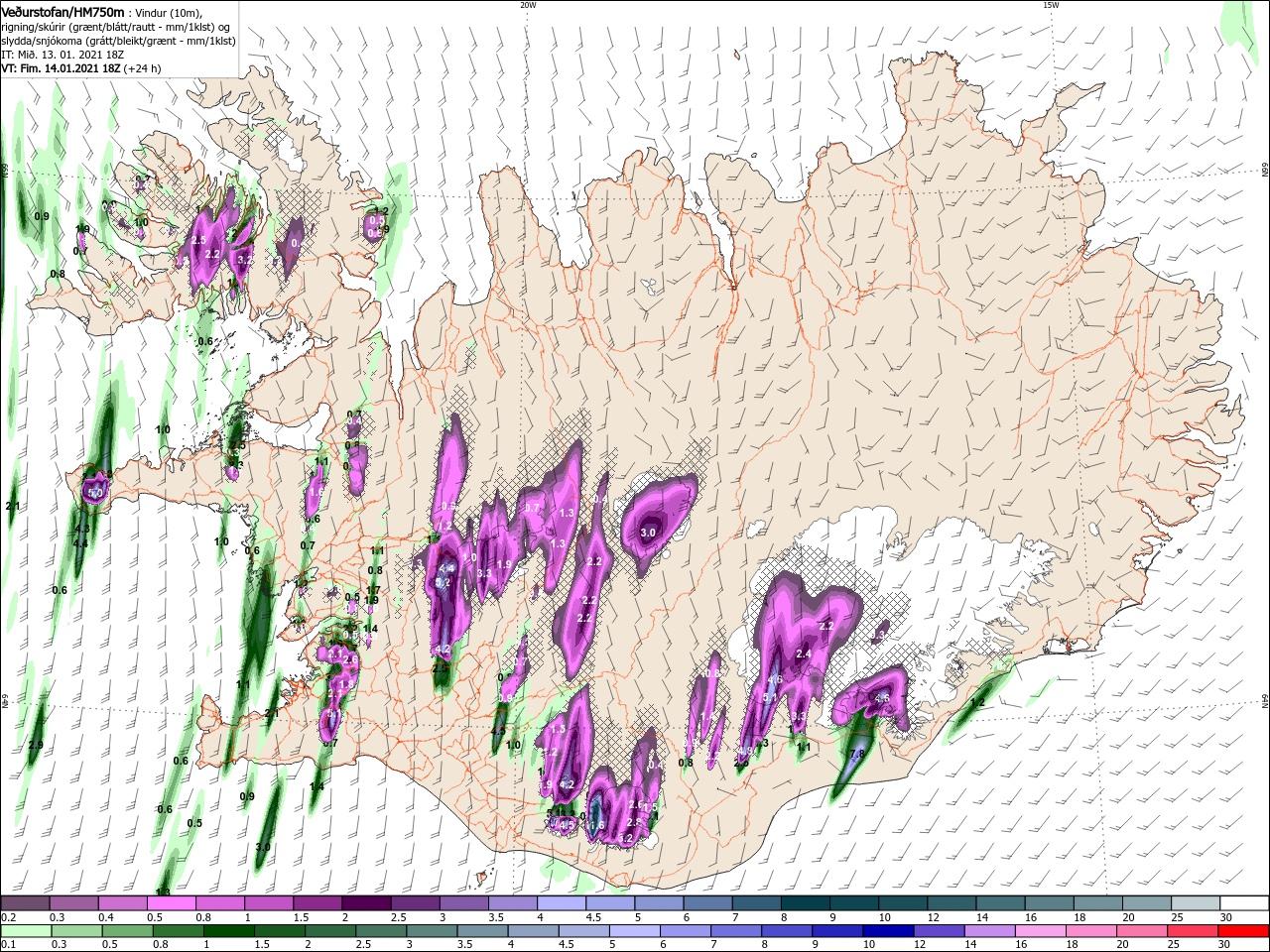Pick the darkest teal swatch labeled 8 in upper legend
This screenshot has width=1270, height=952.
coord(805,903)
